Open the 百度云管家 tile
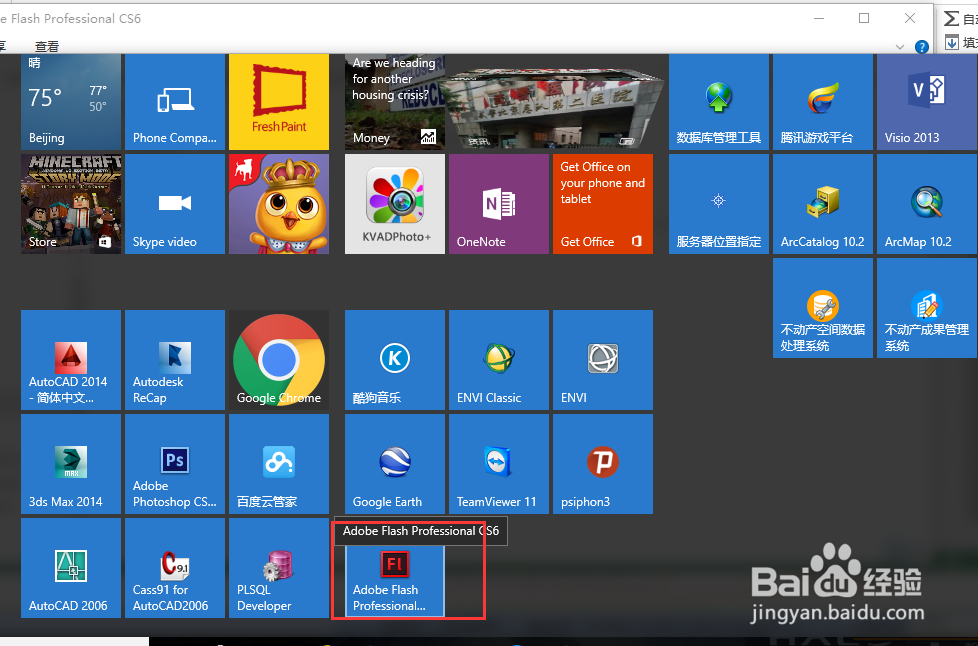This screenshot has height=646, width=978. point(279,464)
